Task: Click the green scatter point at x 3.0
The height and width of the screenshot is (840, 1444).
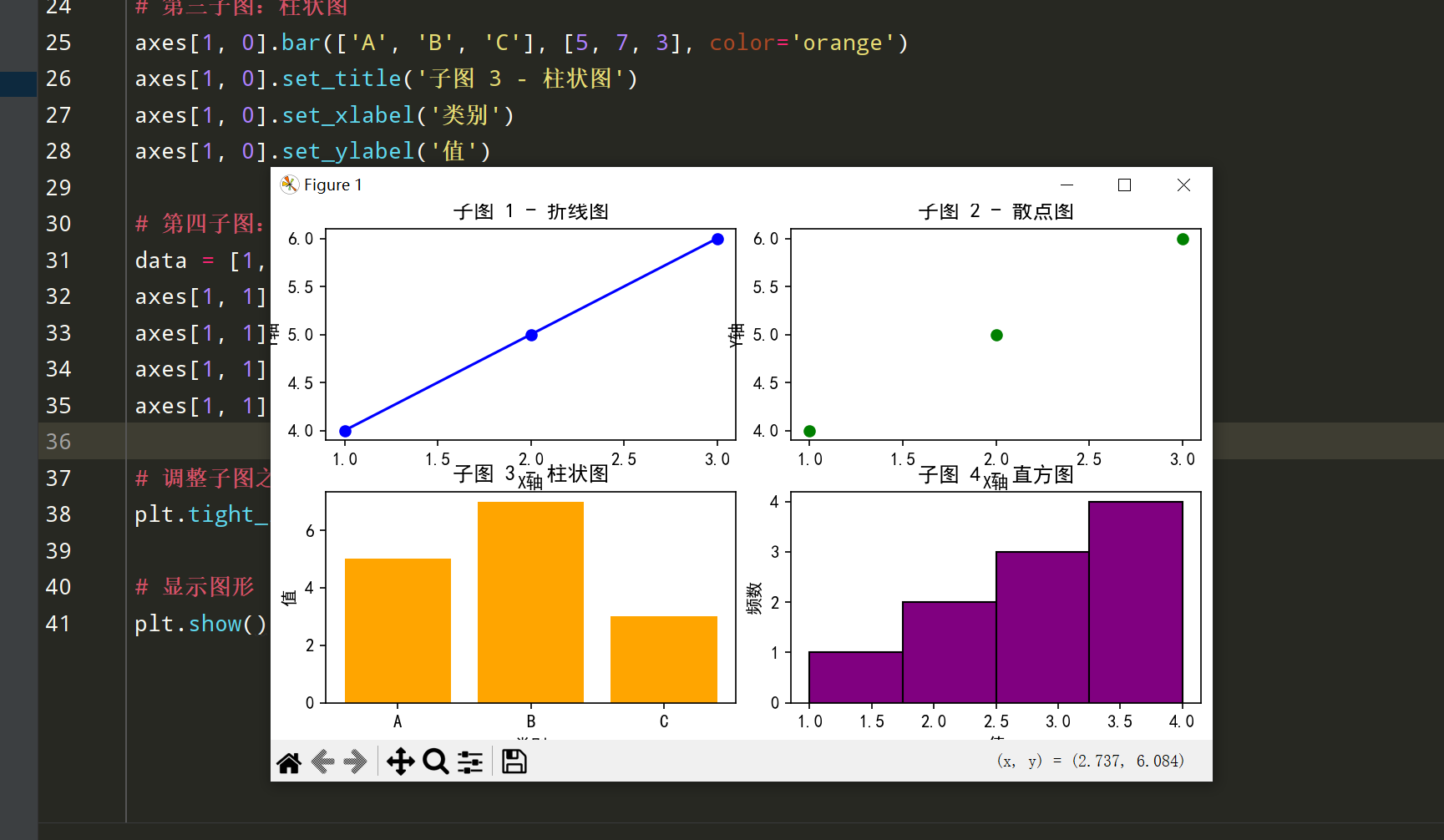Action: [1183, 239]
